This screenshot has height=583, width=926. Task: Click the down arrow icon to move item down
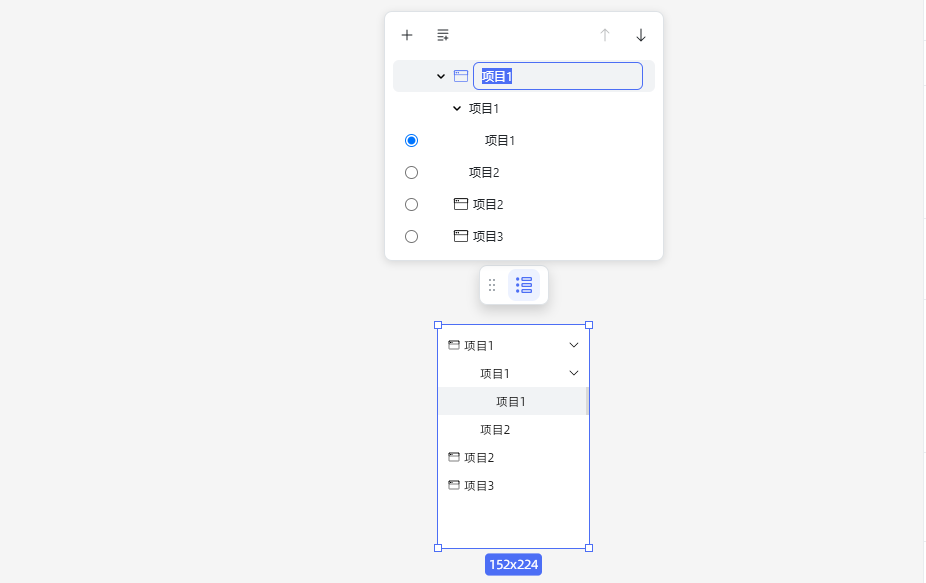coord(640,35)
